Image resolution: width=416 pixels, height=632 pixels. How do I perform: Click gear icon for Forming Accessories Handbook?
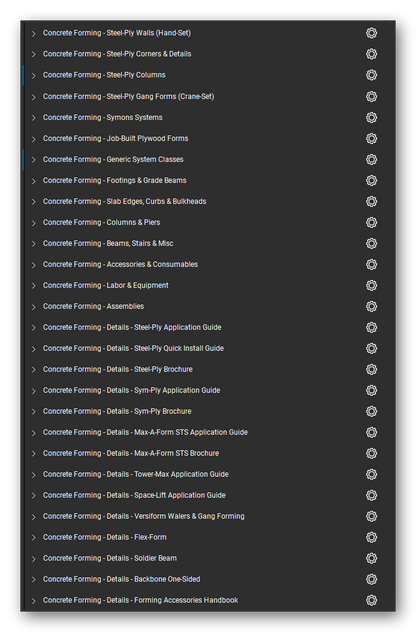pyautogui.click(x=371, y=600)
